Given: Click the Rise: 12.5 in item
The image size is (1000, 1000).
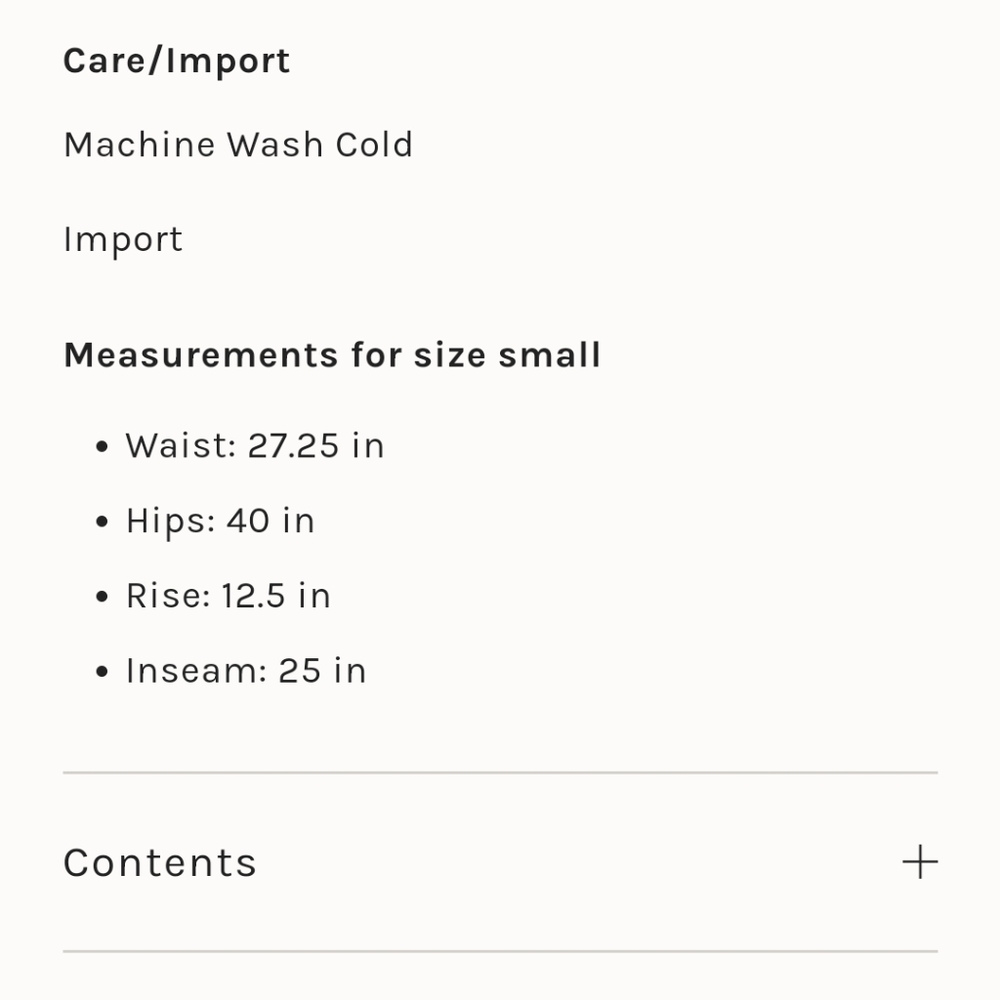Looking at the screenshot, I should (x=228, y=596).
